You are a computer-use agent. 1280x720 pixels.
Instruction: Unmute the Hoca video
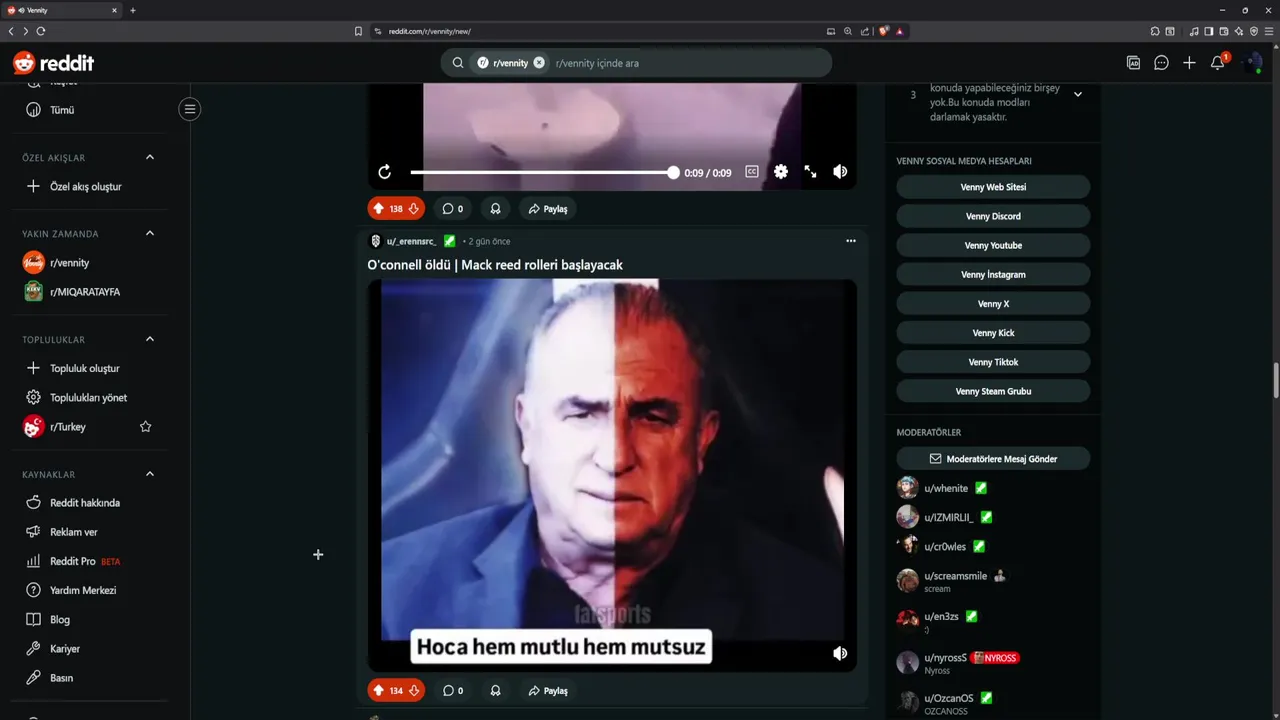[x=840, y=653]
